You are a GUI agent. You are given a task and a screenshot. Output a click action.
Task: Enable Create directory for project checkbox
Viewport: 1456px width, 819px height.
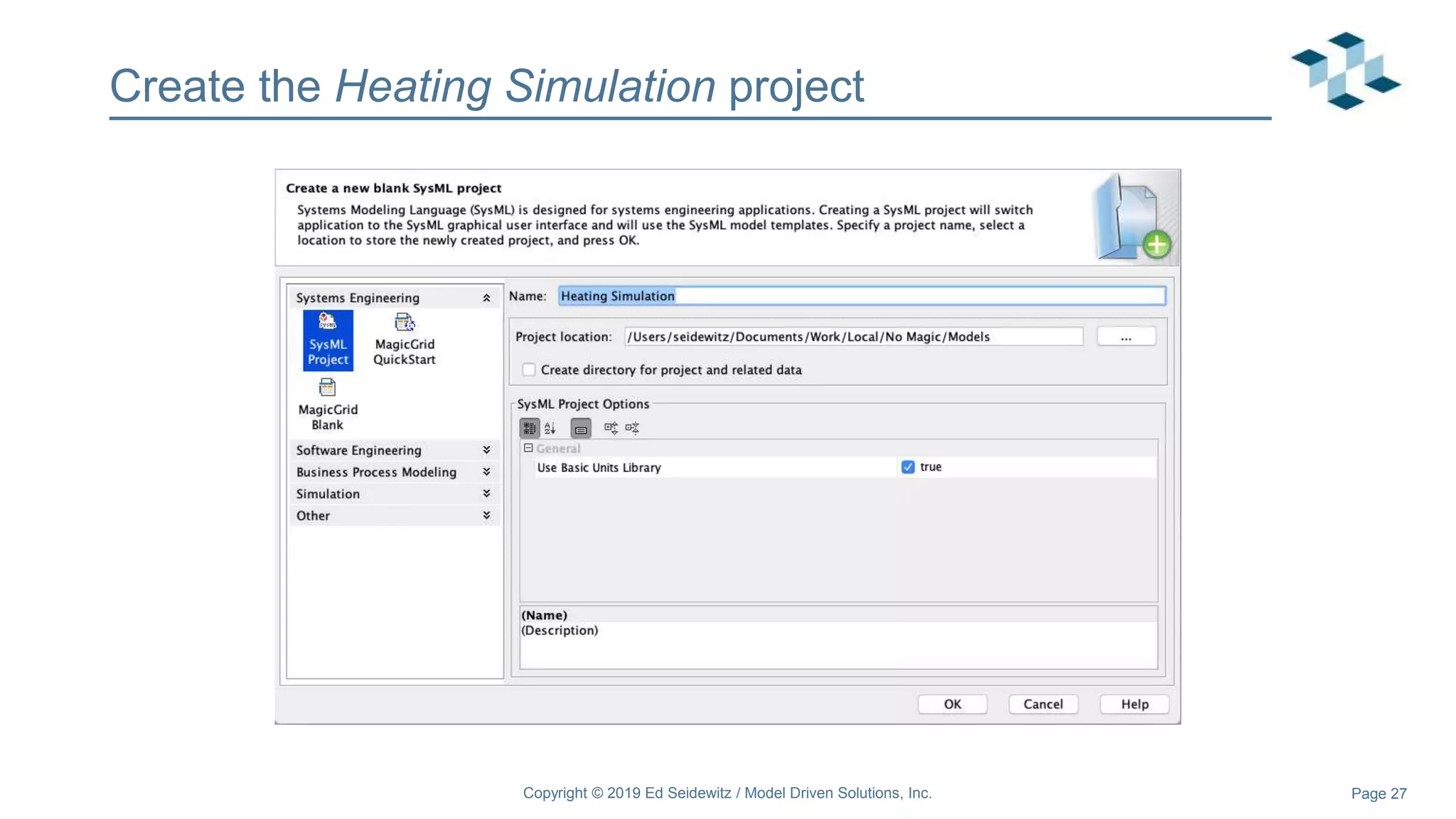pos(529,370)
